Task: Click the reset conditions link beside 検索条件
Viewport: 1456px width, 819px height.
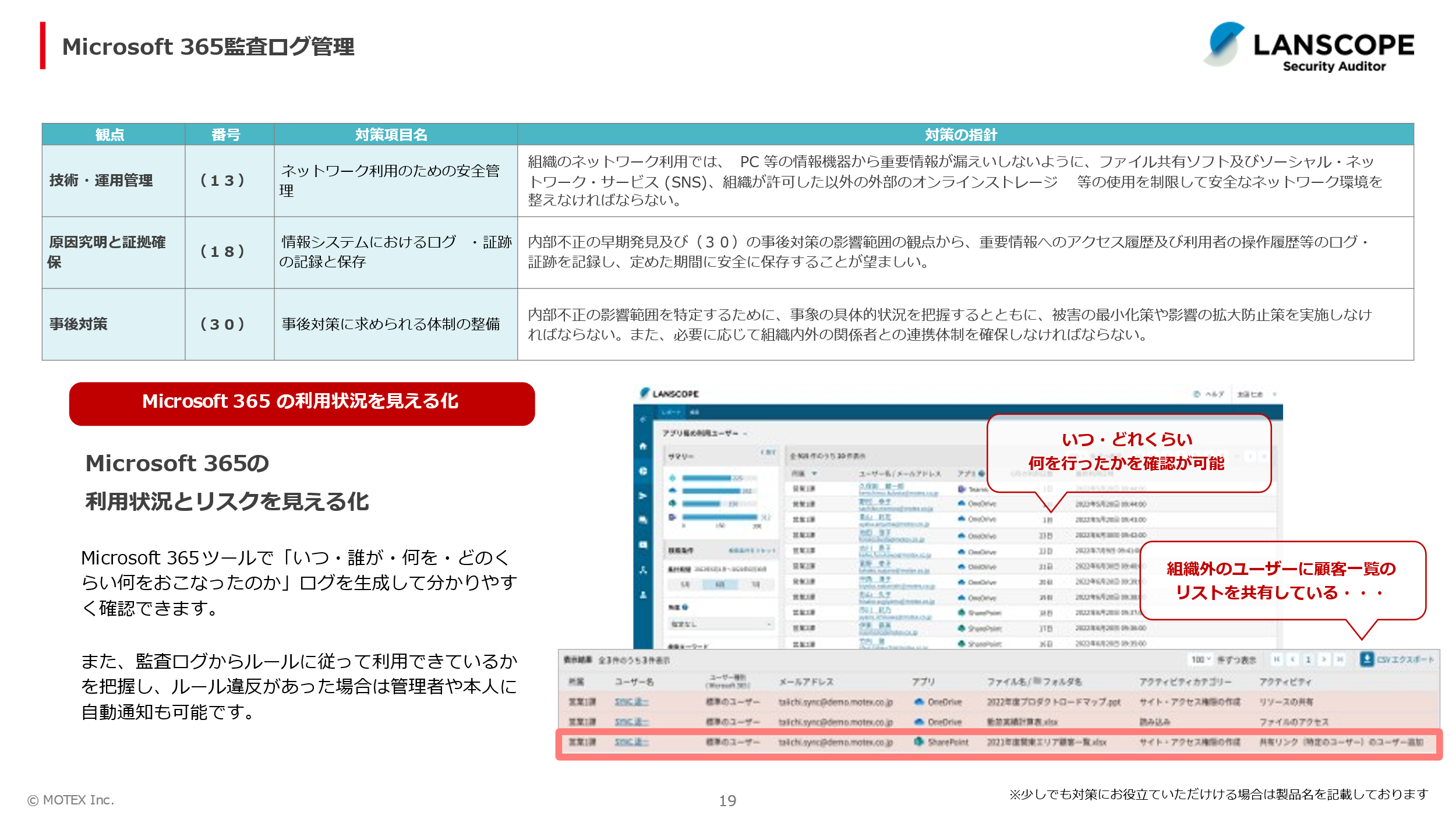Action: tap(752, 550)
